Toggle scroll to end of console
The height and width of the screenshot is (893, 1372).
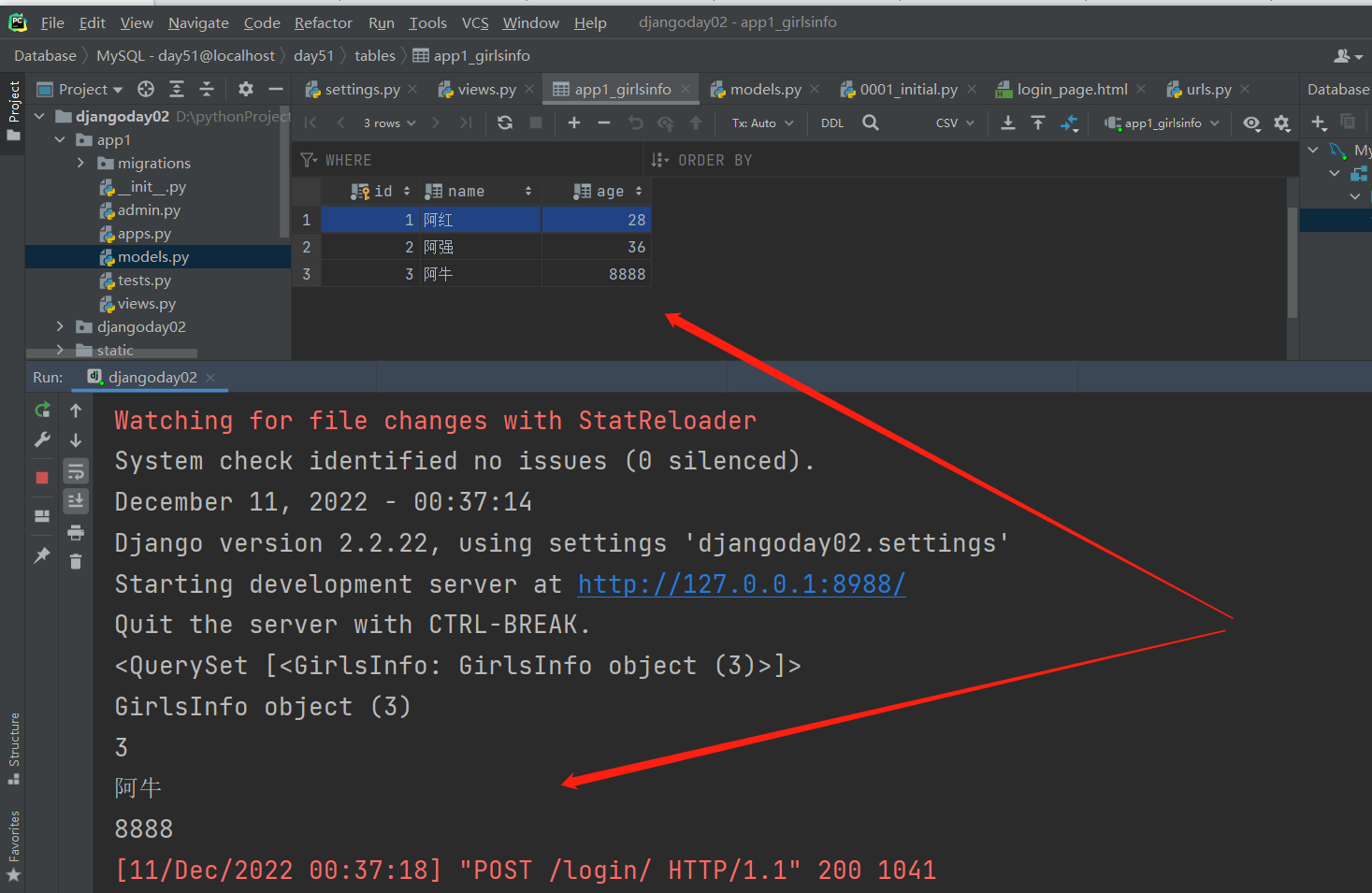(76, 501)
